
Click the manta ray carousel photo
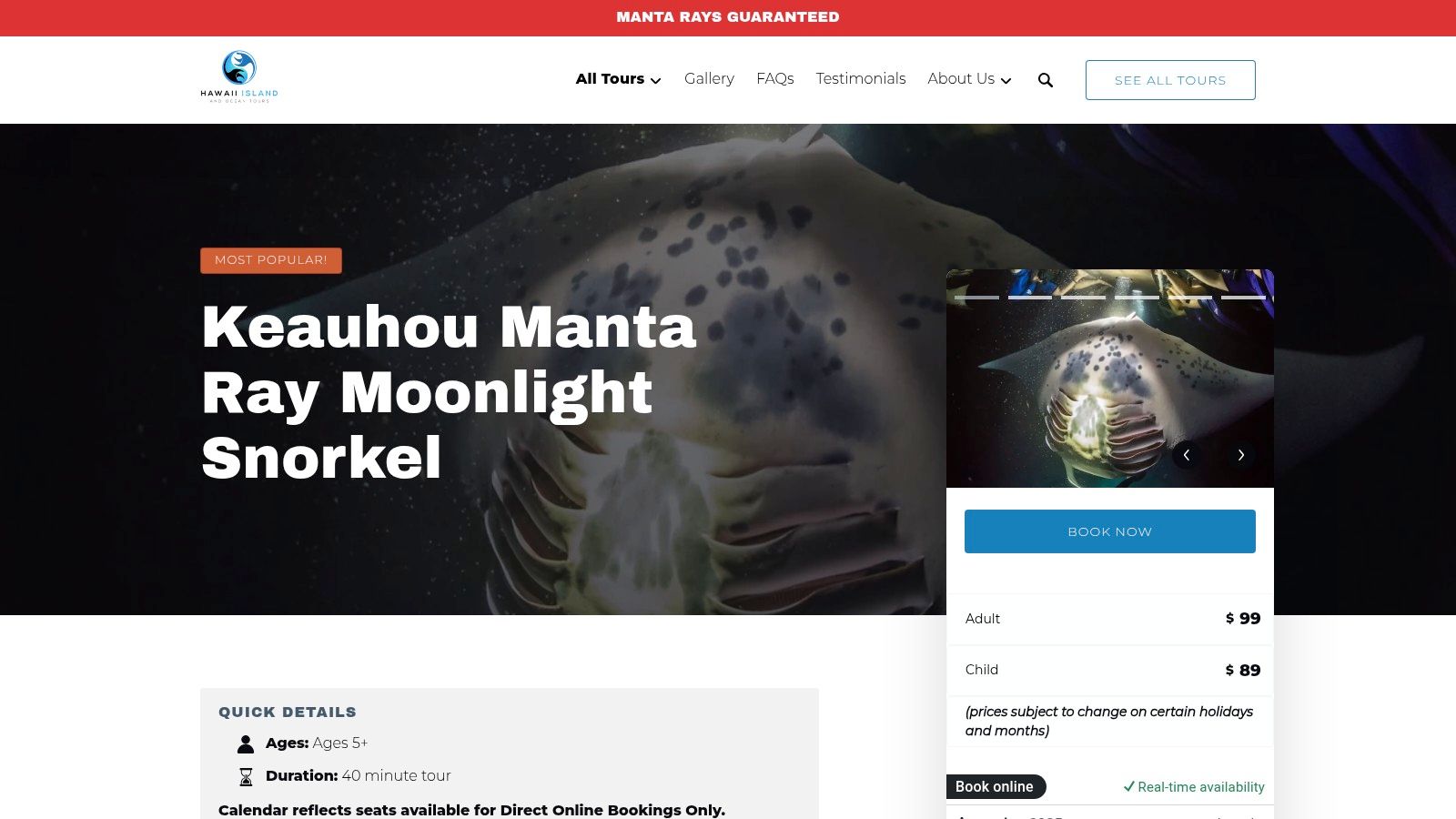click(1110, 379)
